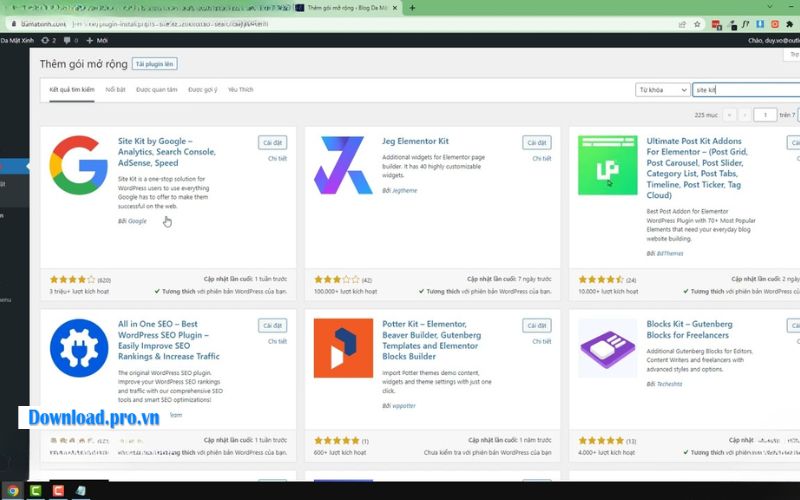Click the Tải plugin lên button
Screen dimensions: 800x500
(x=155, y=64)
